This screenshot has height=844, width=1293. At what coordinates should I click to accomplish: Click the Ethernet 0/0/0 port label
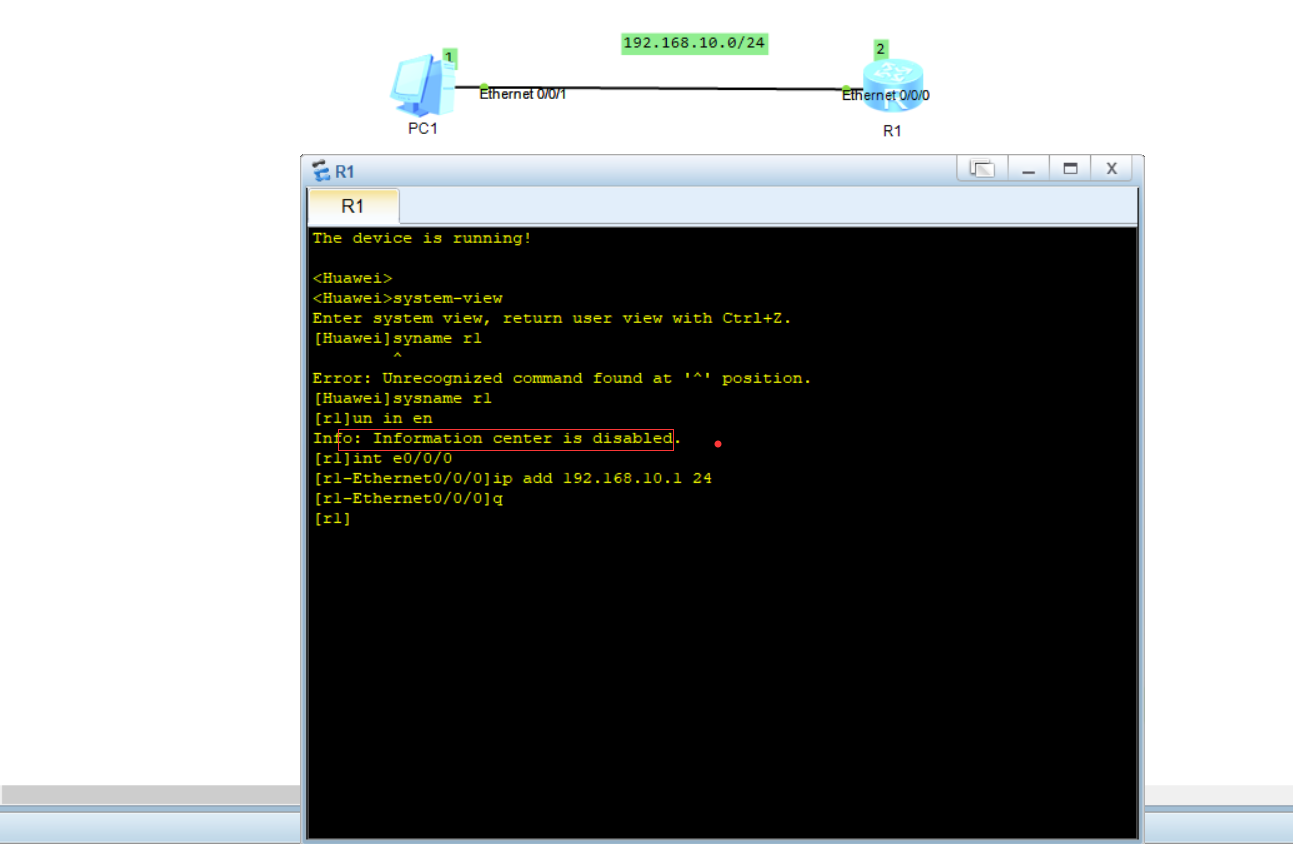pyautogui.click(x=886, y=95)
